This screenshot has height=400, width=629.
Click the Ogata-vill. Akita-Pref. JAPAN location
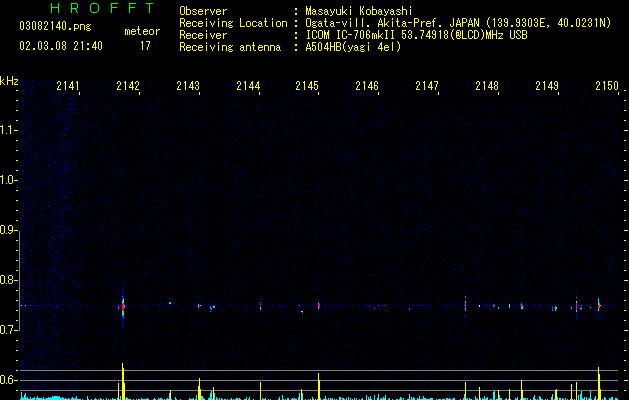point(458,23)
